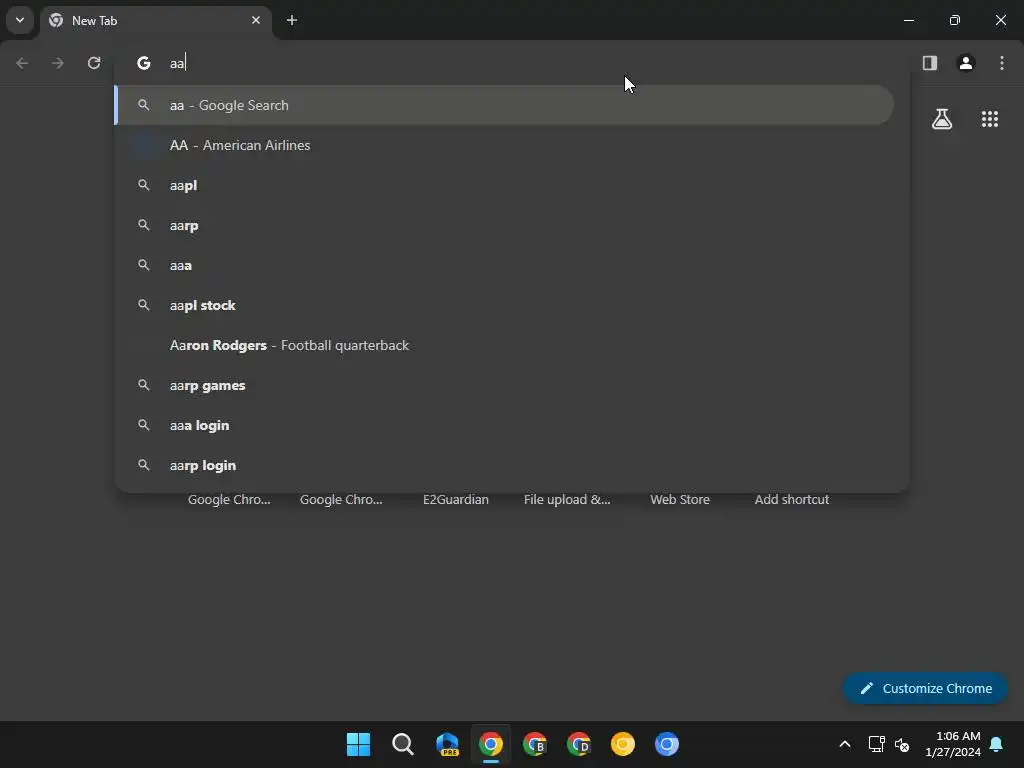Show hidden tray icons chevron
The width and height of the screenshot is (1024, 768).
[x=844, y=744]
